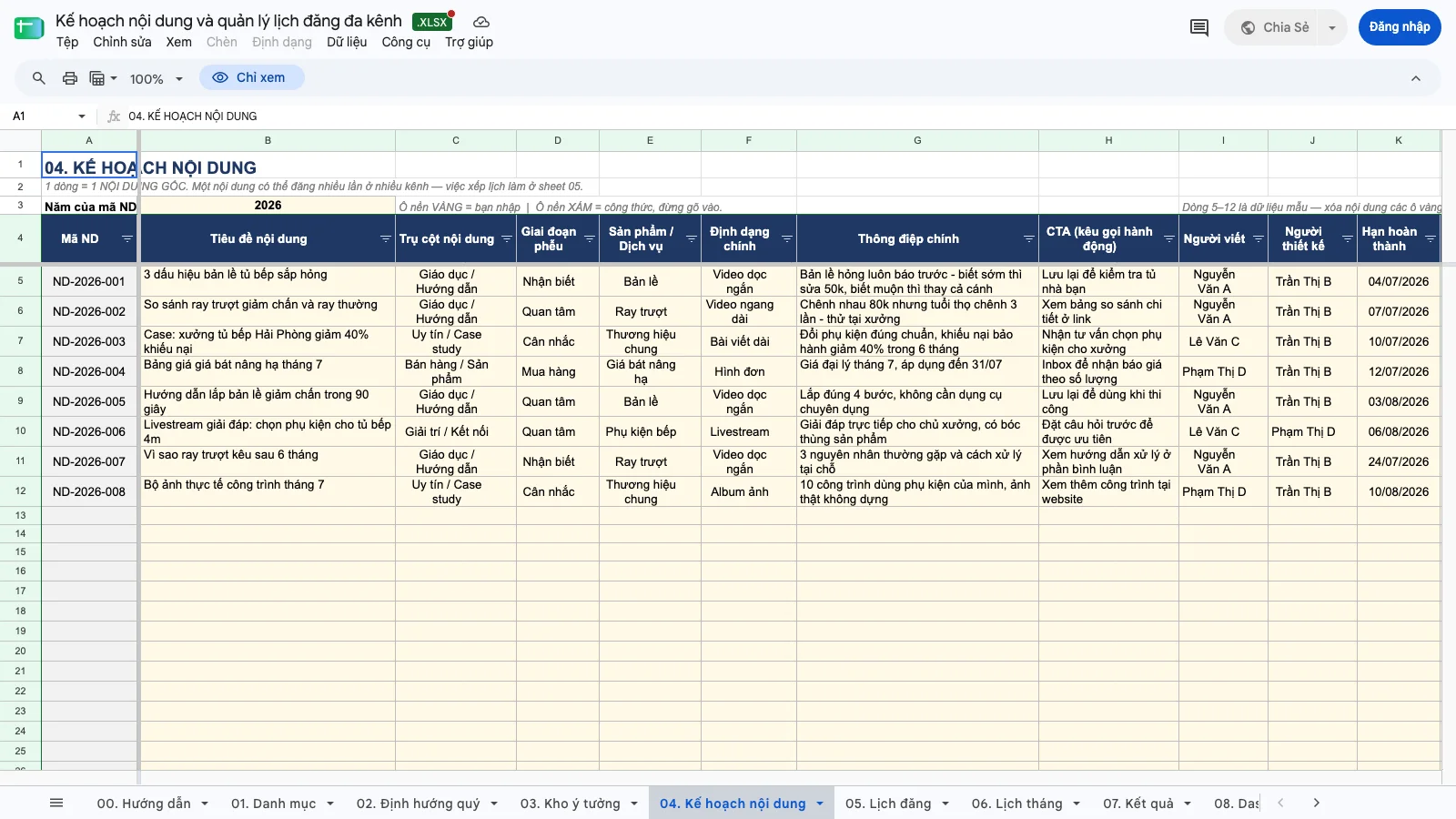This screenshot has width=1456, height=819.
Task: Switch to 03. Kho ý tưởng sheet tab
Action: [570, 804]
